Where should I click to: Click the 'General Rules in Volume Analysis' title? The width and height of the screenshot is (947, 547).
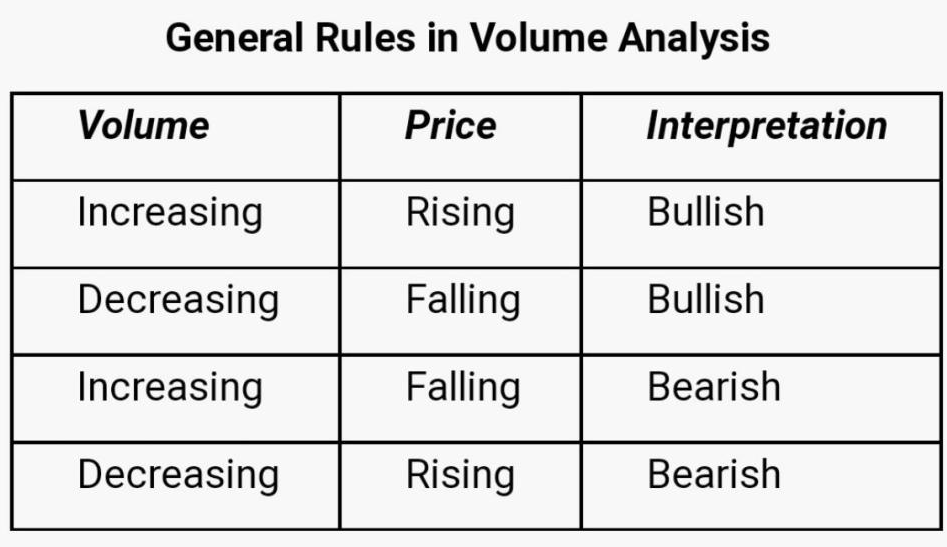click(x=467, y=38)
